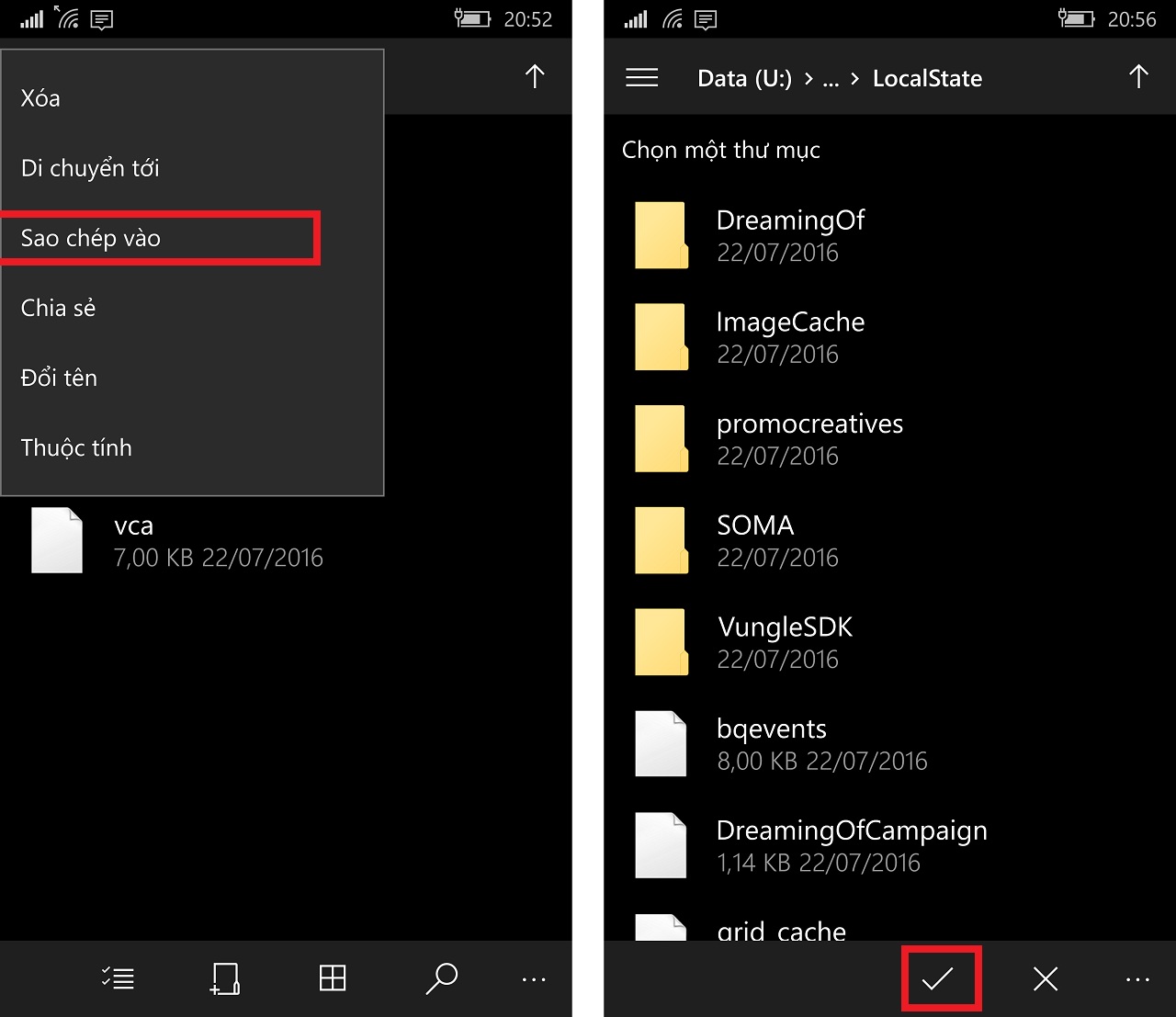This screenshot has height=1017, width=1176.
Task: Click the DreamingOfCampaign file name
Action: tap(852, 831)
